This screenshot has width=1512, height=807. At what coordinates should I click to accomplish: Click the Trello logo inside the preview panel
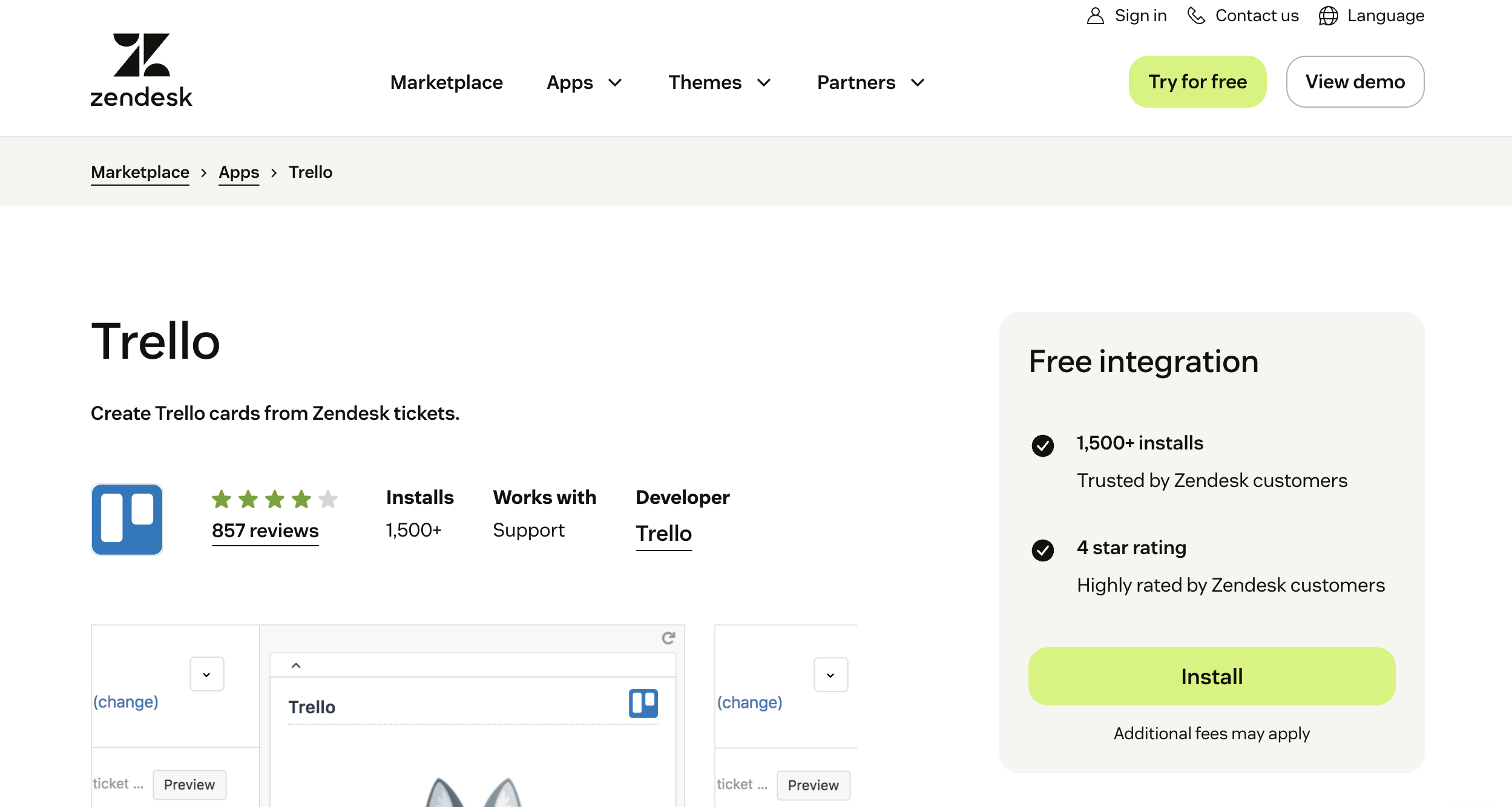pyautogui.click(x=643, y=703)
